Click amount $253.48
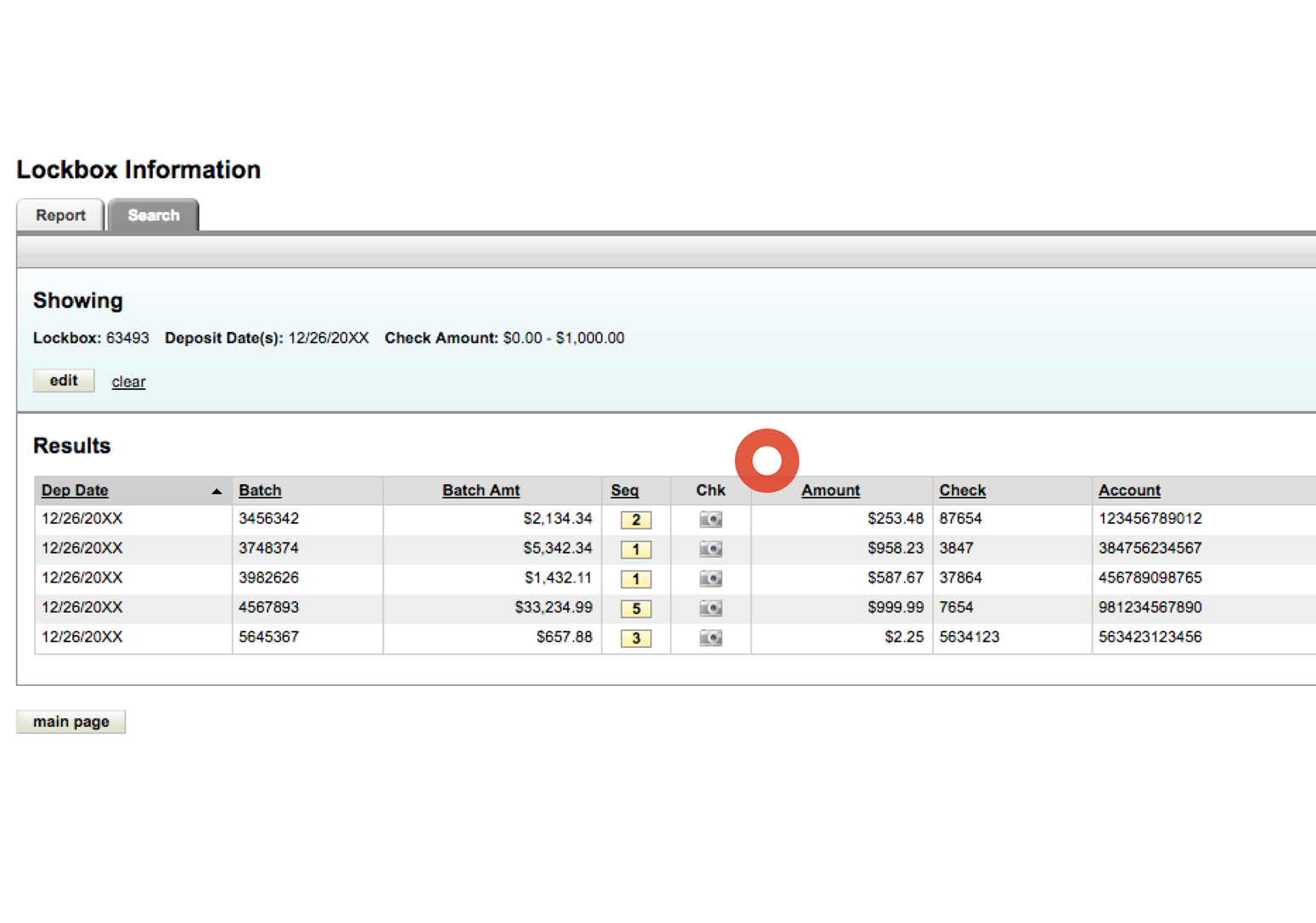Image resolution: width=1316 pixels, height=923 pixels. point(896,519)
